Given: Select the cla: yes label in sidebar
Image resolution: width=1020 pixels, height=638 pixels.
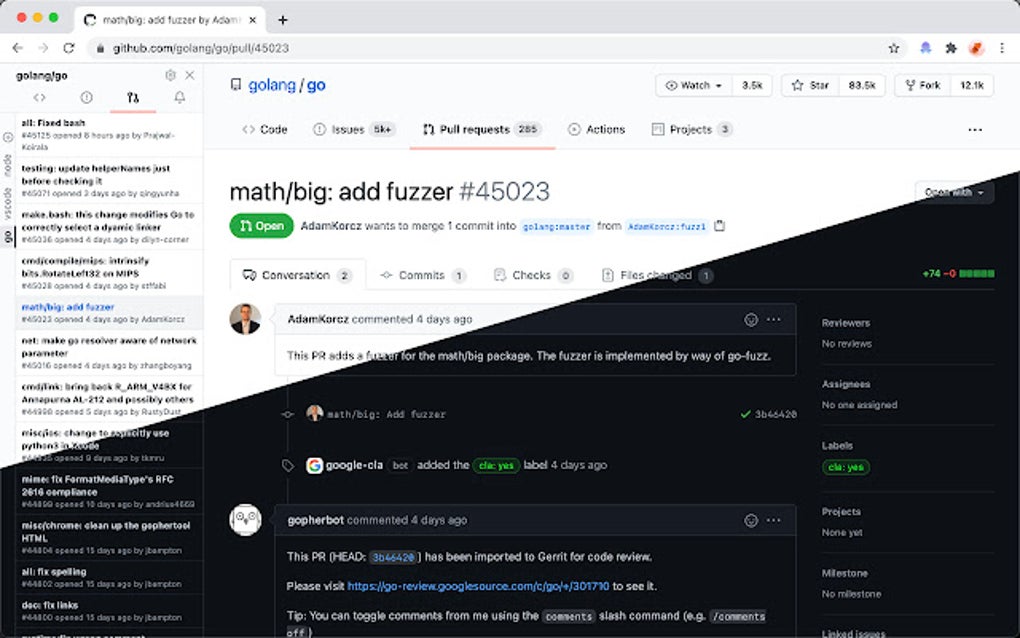Looking at the screenshot, I should pos(846,467).
